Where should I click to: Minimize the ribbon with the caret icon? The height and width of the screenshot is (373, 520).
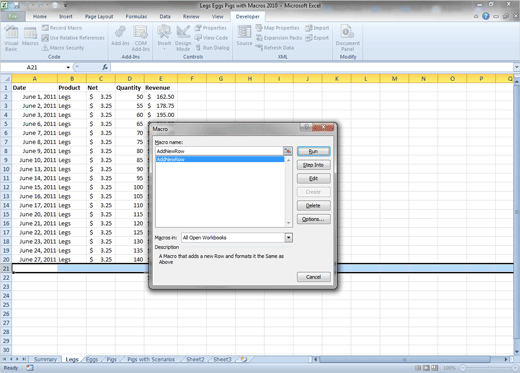tap(476, 16)
